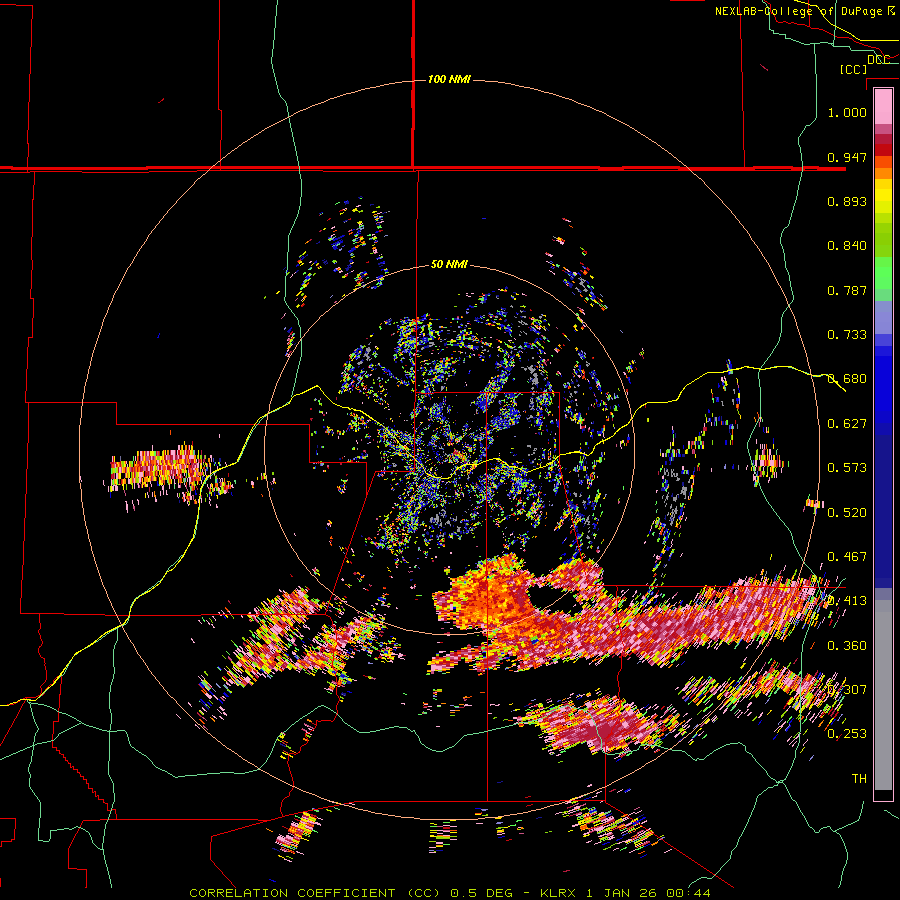Image resolution: width=900 pixels, height=900 pixels.
Task: Select the 0.253 scale value
Action: (x=847, y=734)
